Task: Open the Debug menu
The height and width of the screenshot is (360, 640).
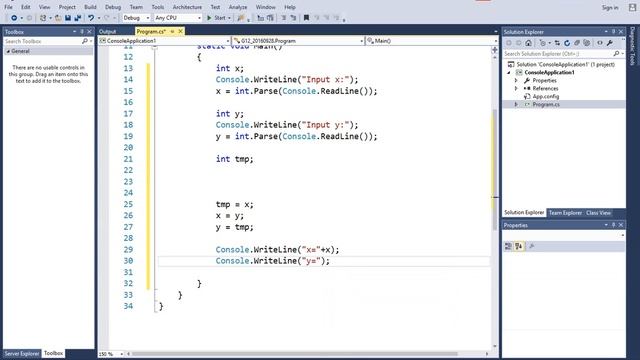Action: [x=113, y=7]
